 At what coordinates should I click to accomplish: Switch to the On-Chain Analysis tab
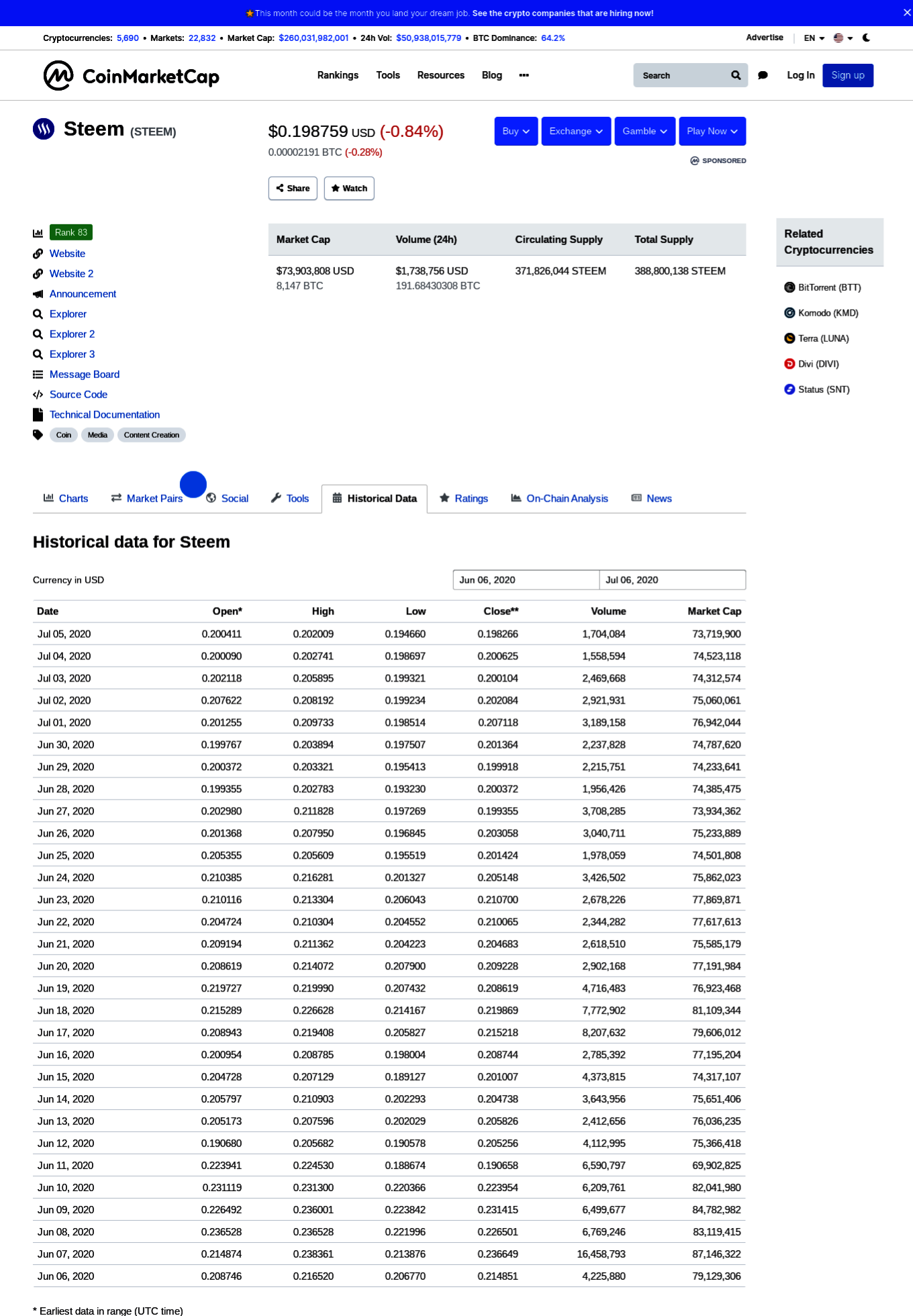[x=559, y=498]
